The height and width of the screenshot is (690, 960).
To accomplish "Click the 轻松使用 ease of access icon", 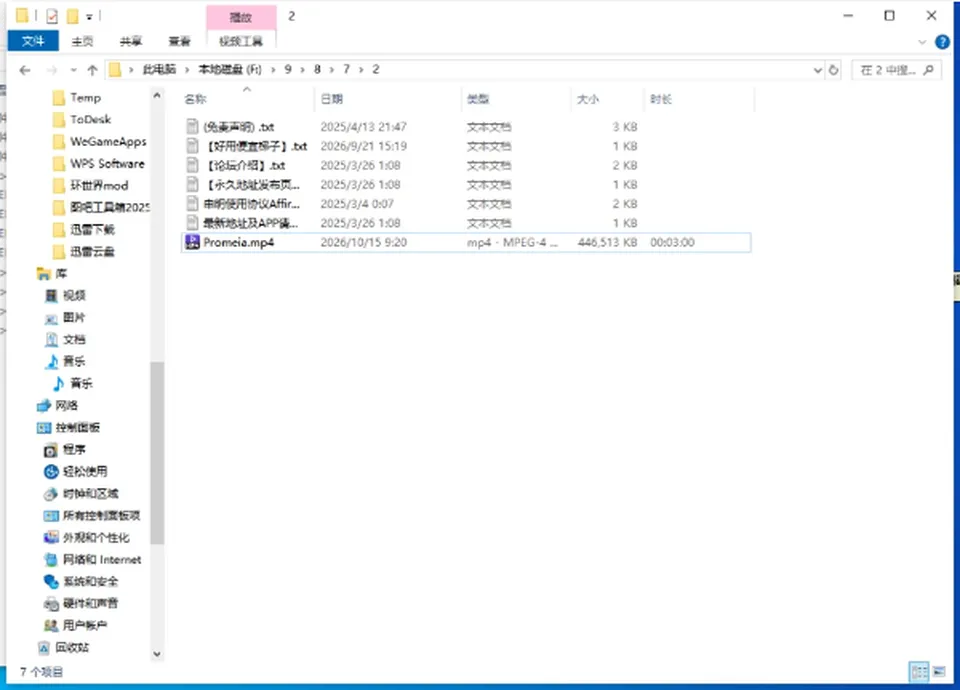I will click(51, 471).
